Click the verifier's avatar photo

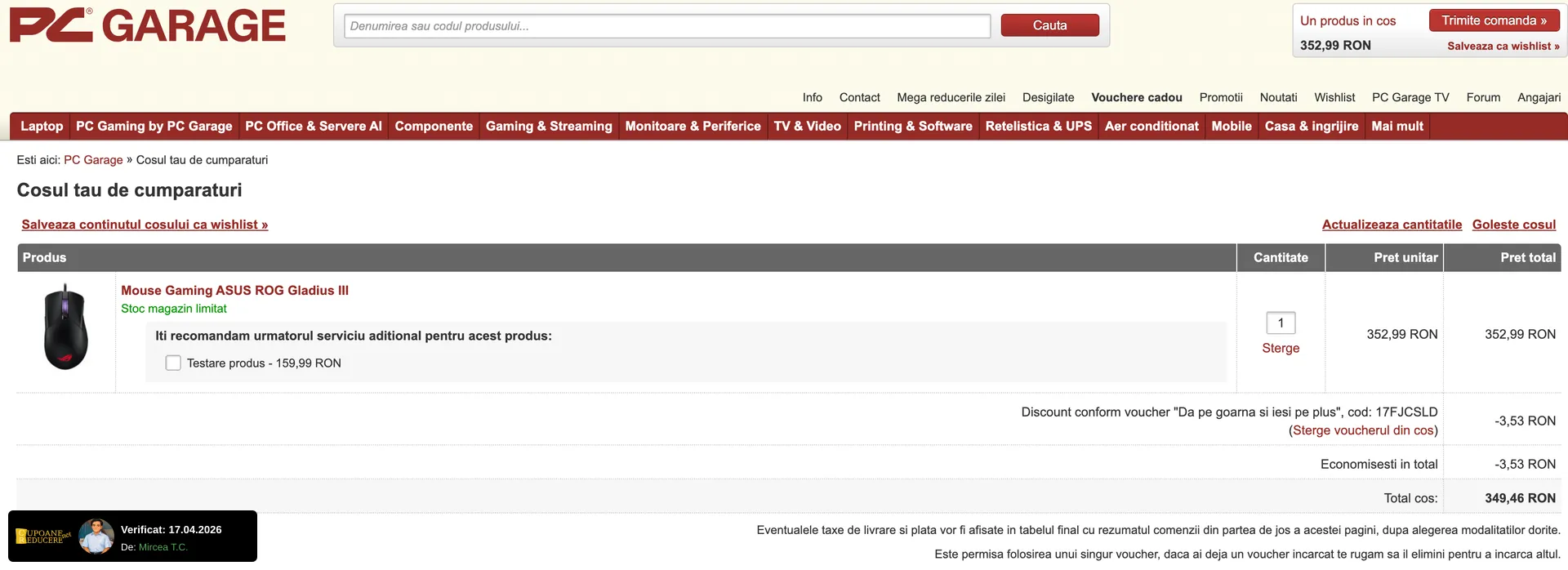click(x=96, y=537)
